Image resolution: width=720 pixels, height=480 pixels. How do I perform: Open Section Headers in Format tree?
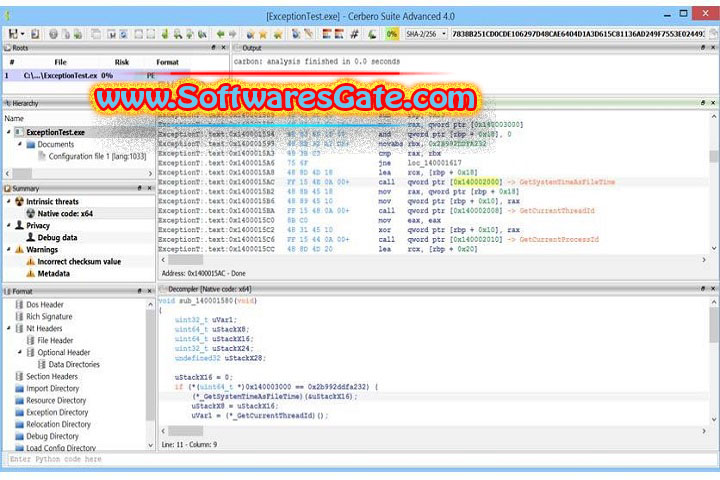(x=52, y=376)
